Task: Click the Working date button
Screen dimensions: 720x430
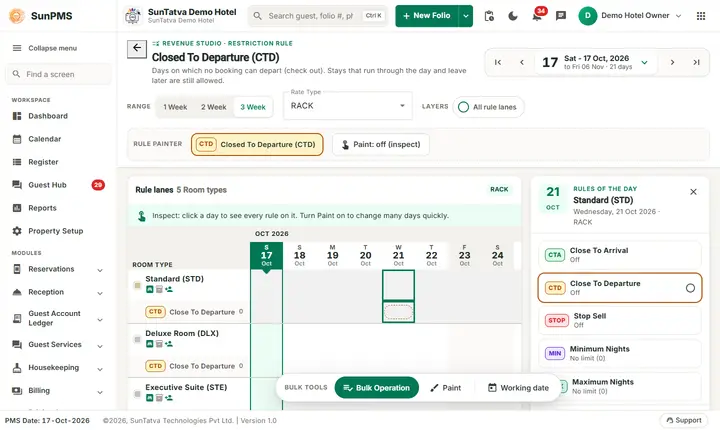Action: [518, 388]
